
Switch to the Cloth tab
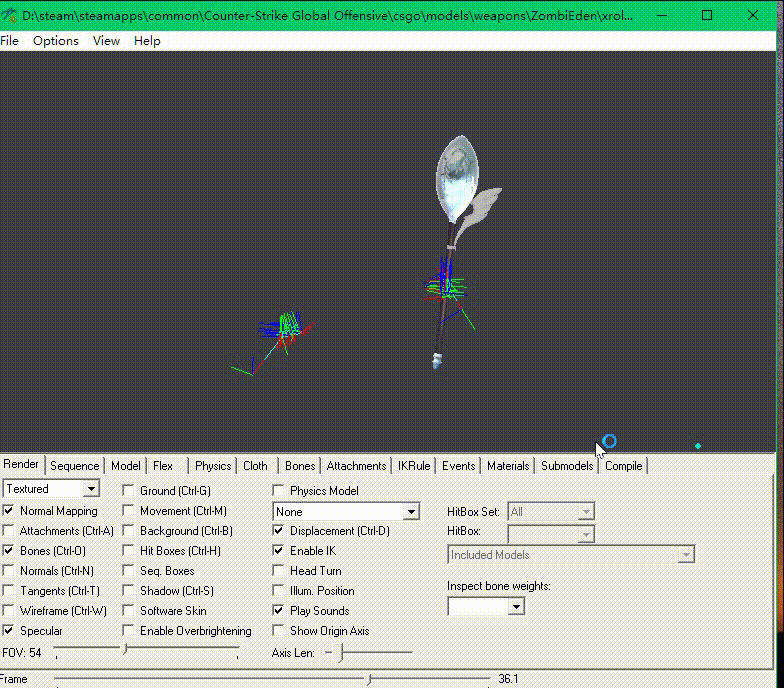click(255, 466)
